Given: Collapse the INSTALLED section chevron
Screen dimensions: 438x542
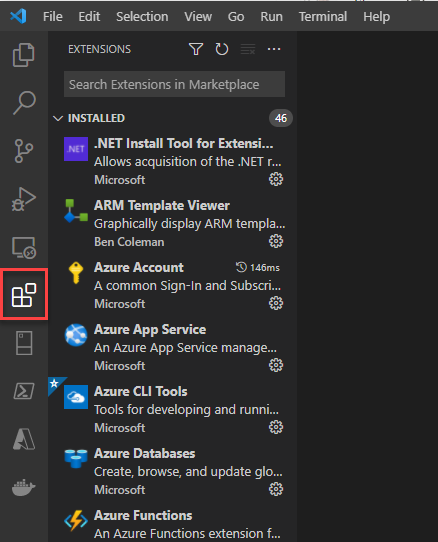Looking at the screenshot, I should [58, 118].
